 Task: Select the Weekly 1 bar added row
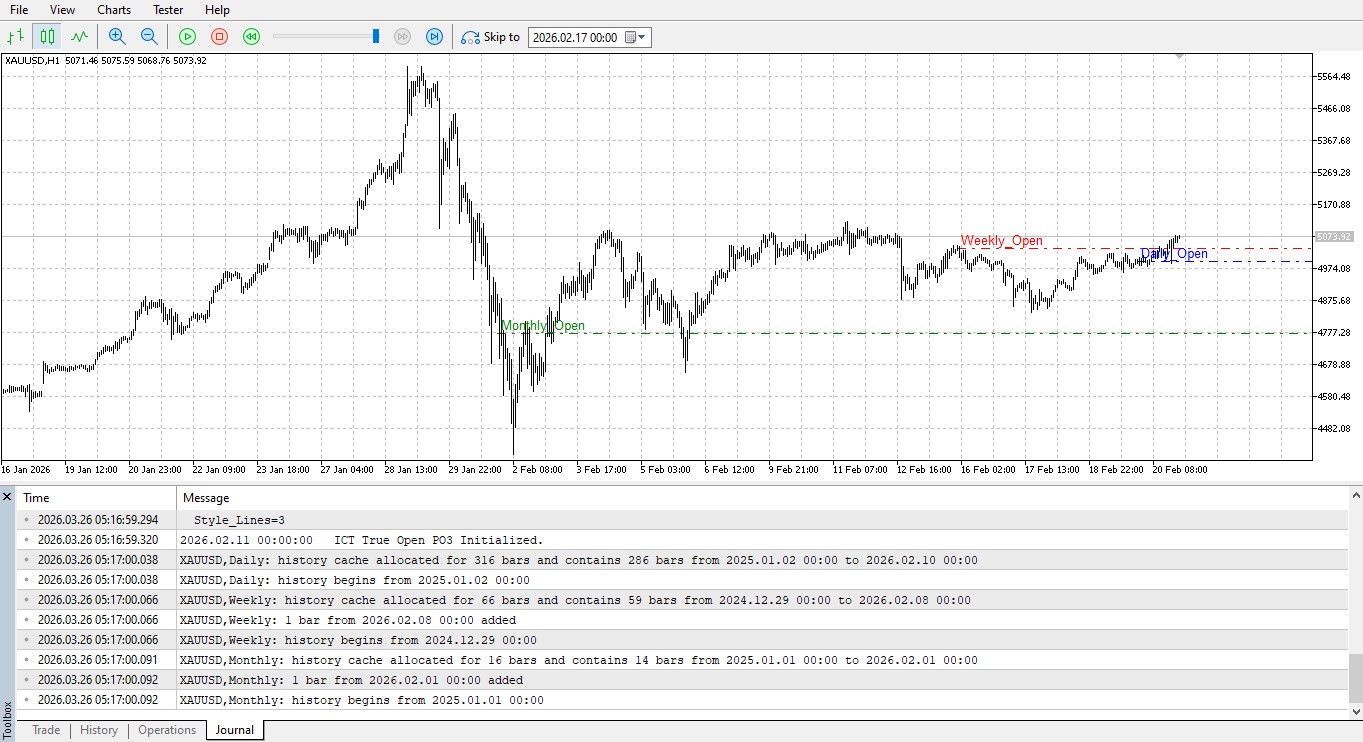coord(682,620)
